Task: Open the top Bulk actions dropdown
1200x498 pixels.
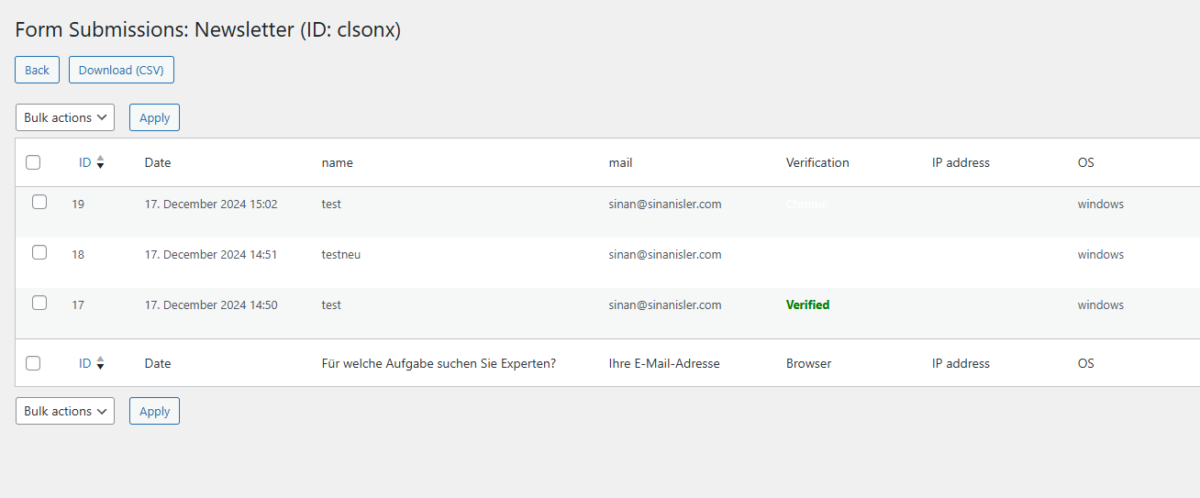Action: [65, 118]
